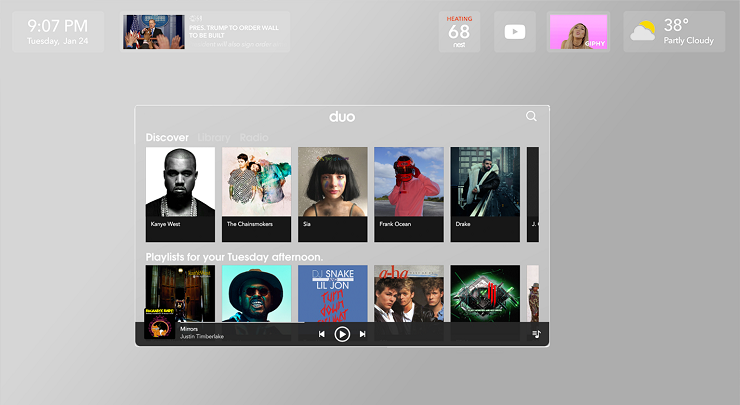Switch to the Library tab
Screen dimensions: 740x405
click(214, 137)
